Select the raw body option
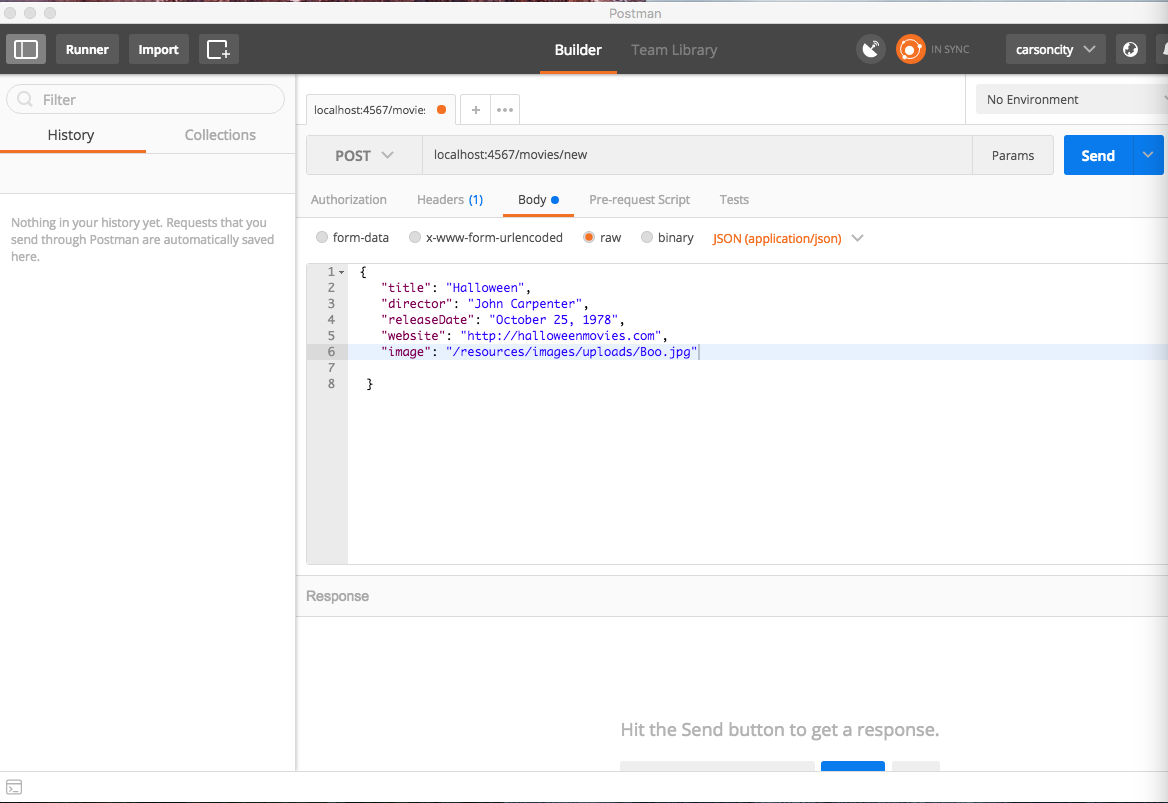The width and height of the screenshot is (1168, 803). pyautogui.click(x=603, y=238)
